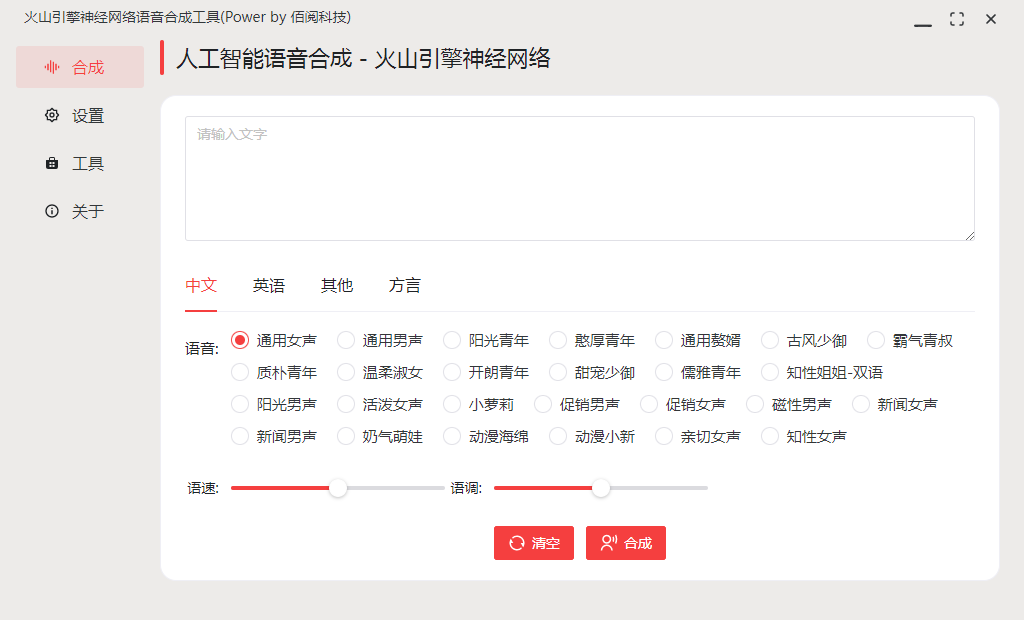The height and width of the screenshot is (620, 1024).
Task: Switch to the 其他 tab
Action: pos(336,285)
